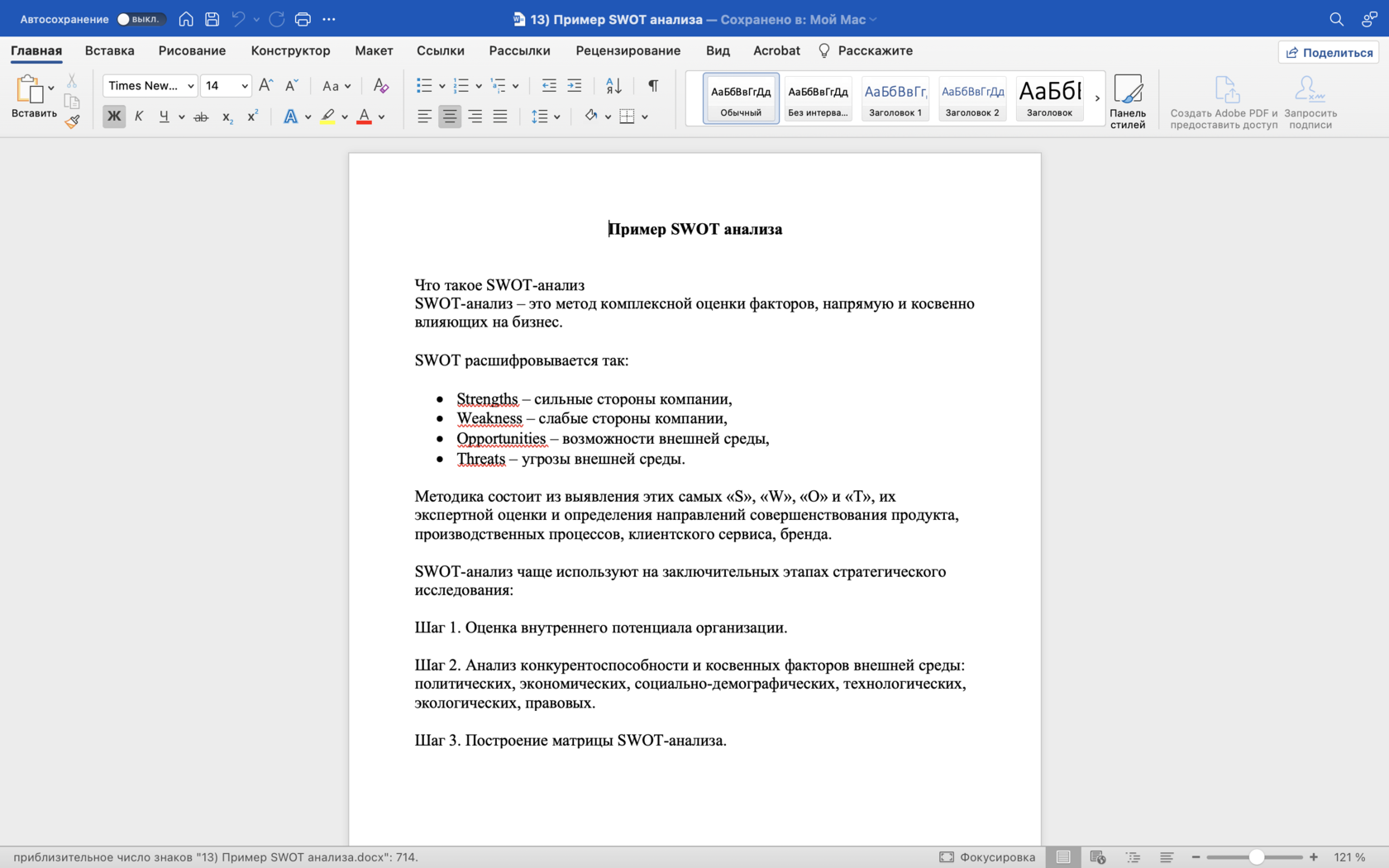The image size is (1389, 868).
Task: Expand bullet list style options
Action: [442, 86]
